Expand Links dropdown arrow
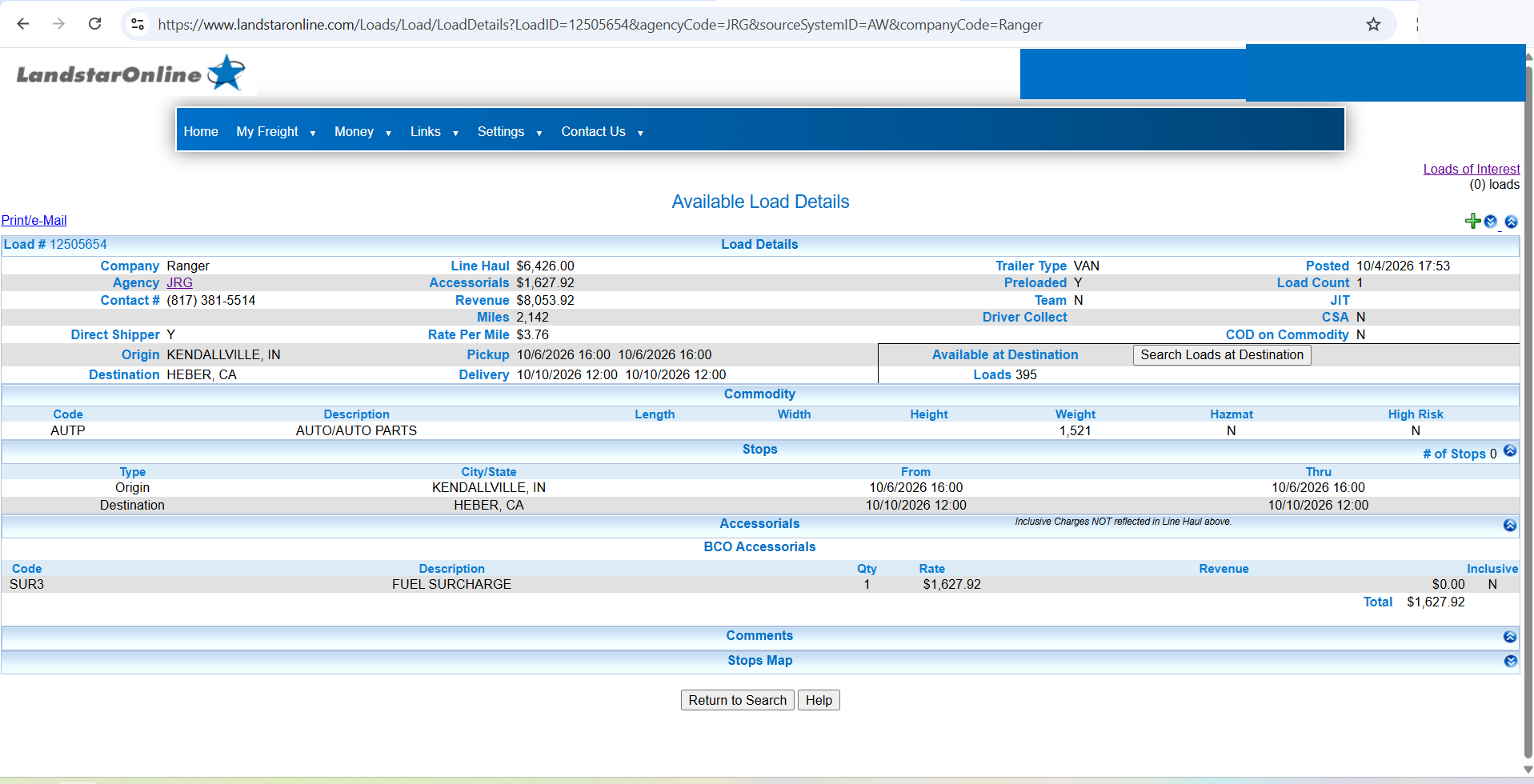The image size is (1534, 784). click(455, 133)
